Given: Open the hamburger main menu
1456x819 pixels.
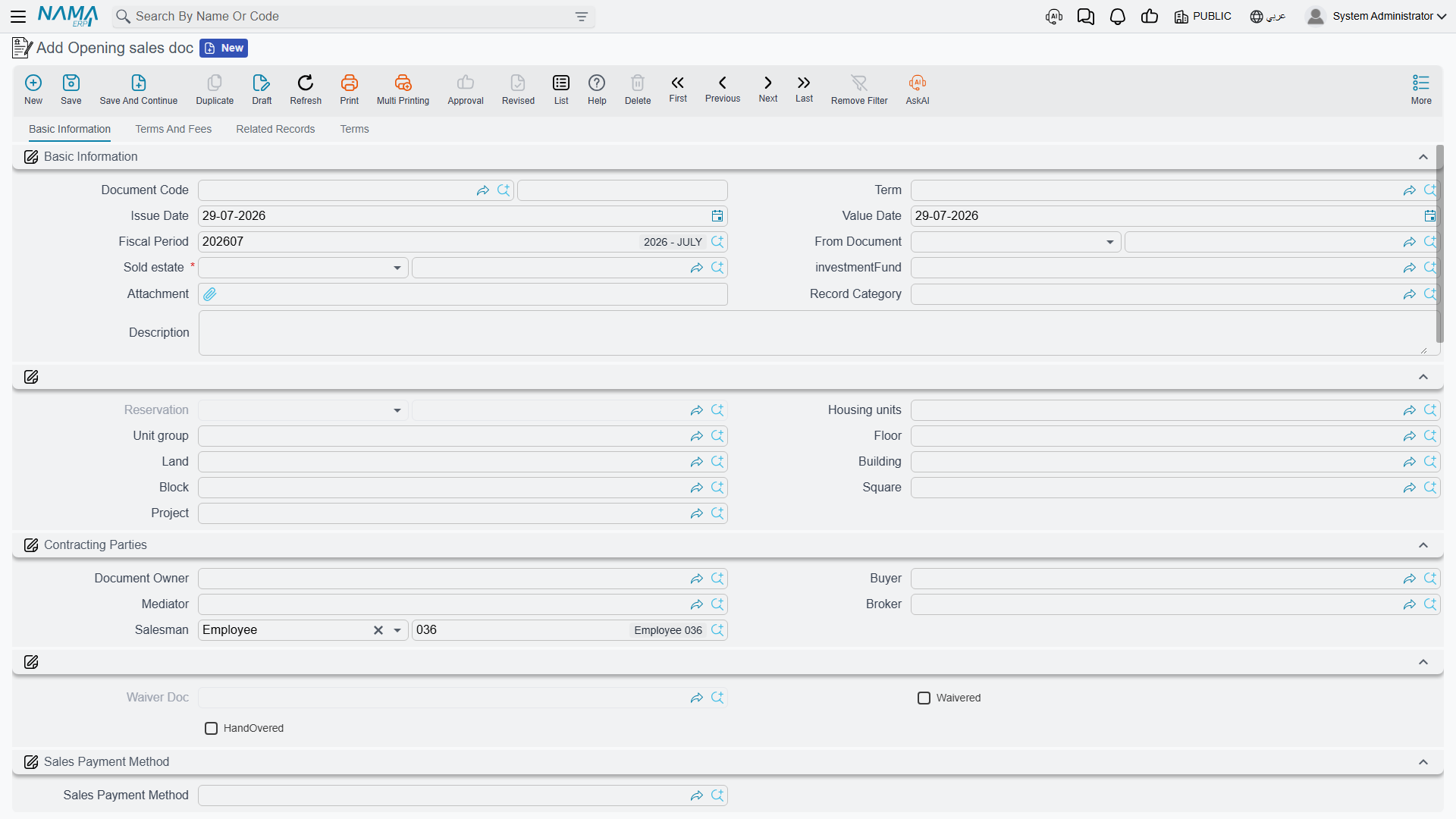Looking at the screenshot, I should (x=18, y=16).
